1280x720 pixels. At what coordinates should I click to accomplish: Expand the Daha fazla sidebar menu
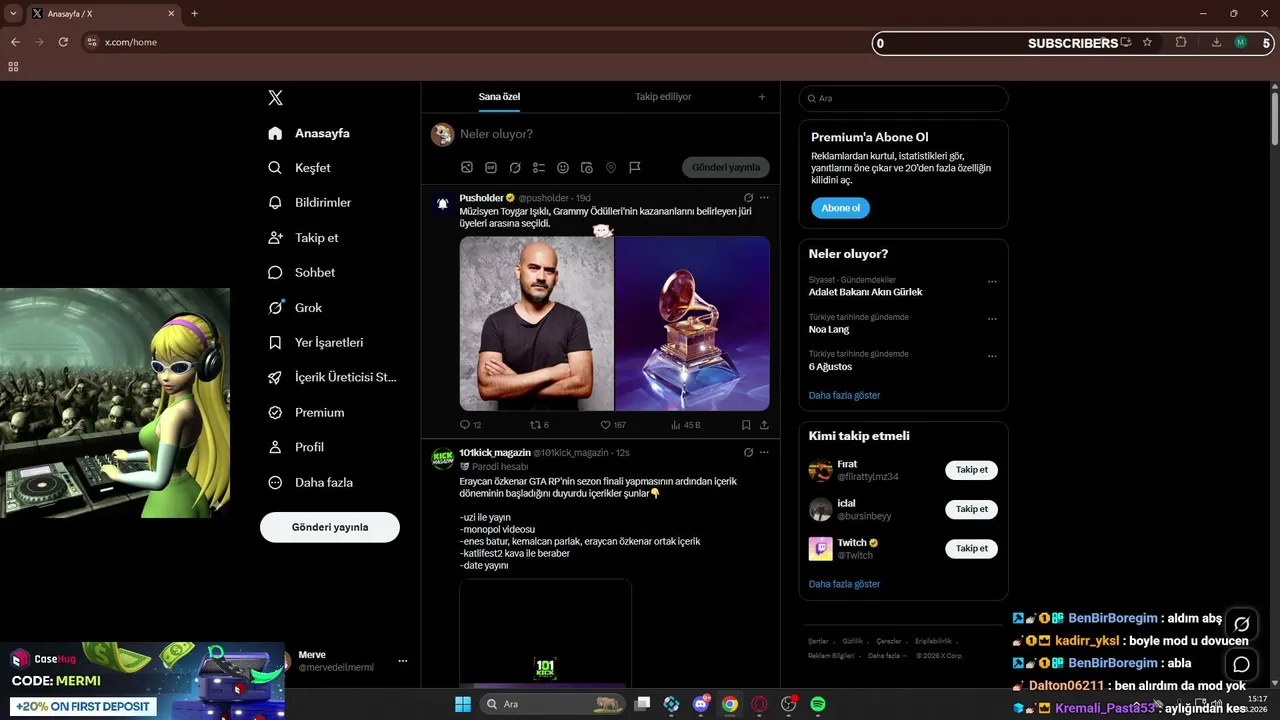(311, 482)
